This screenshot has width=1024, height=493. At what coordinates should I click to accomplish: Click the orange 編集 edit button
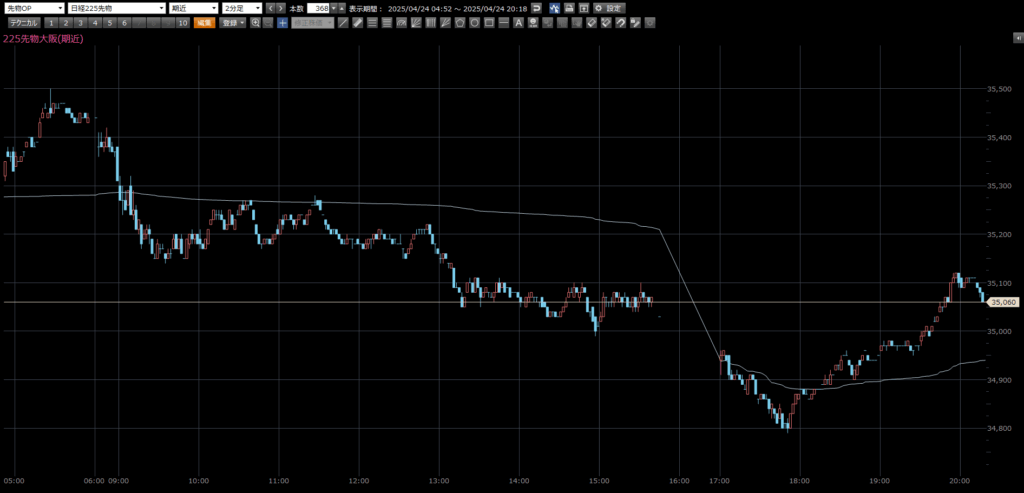pos(204,22)
